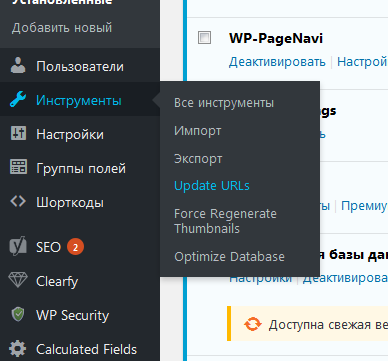Open Optimize Database tool
Image resolution: width=388 pixels, height=361 pixels.
[229, 257]
